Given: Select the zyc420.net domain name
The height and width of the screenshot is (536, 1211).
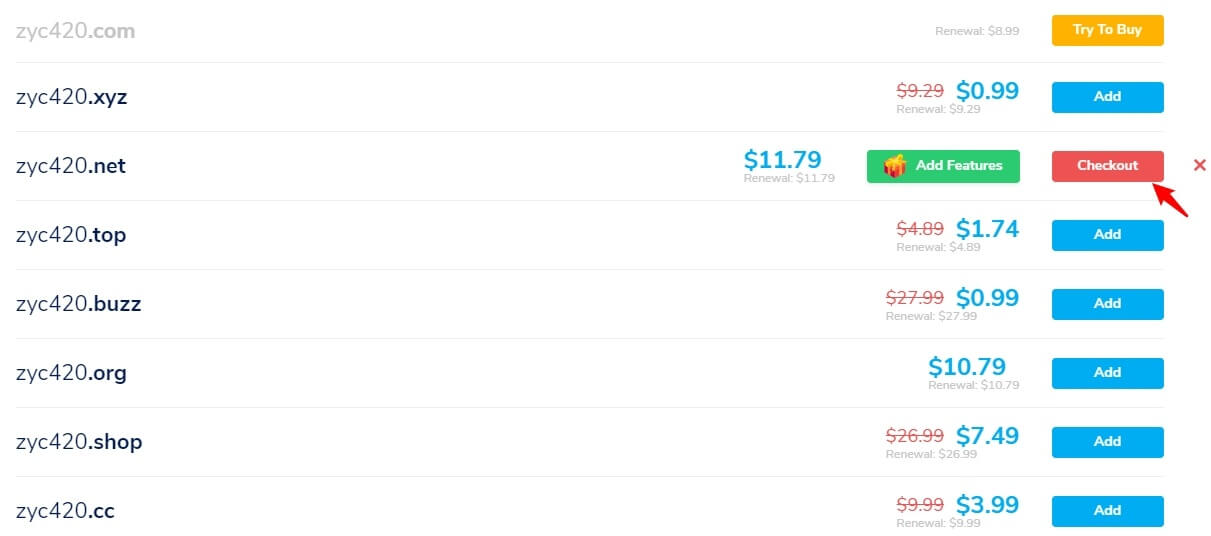Looking at the screenshot, I should tap(71, 166).
